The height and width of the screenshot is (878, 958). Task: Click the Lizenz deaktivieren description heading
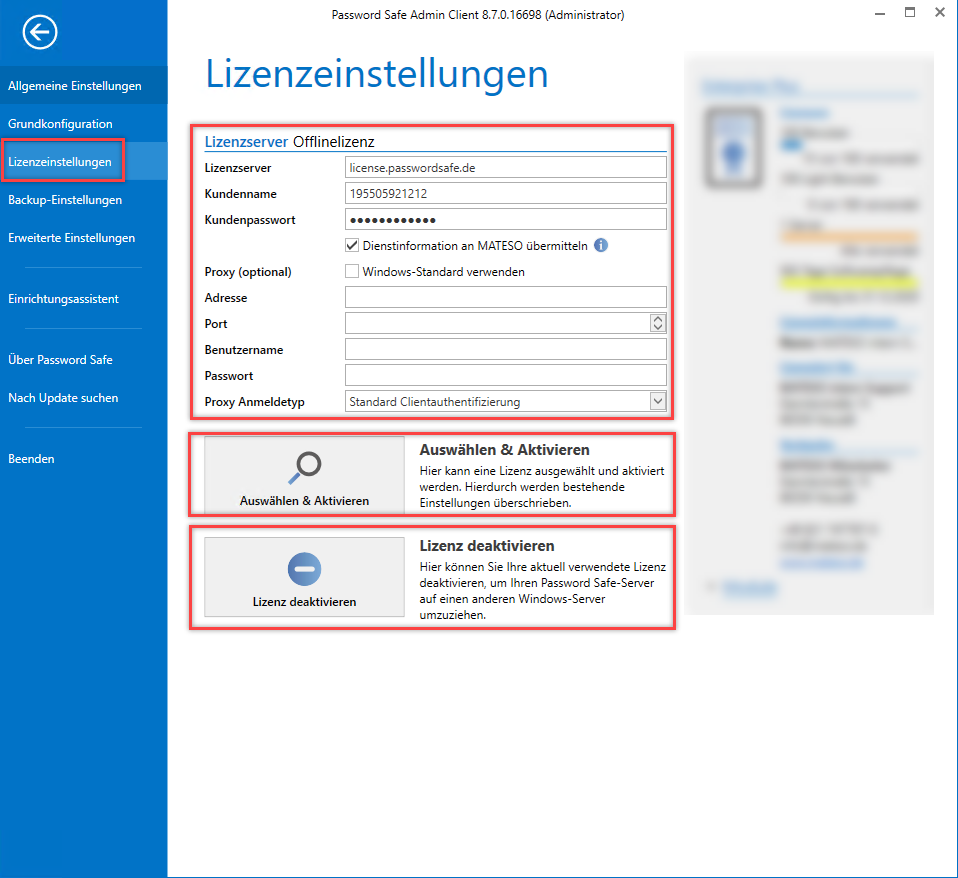pos(487,546)
